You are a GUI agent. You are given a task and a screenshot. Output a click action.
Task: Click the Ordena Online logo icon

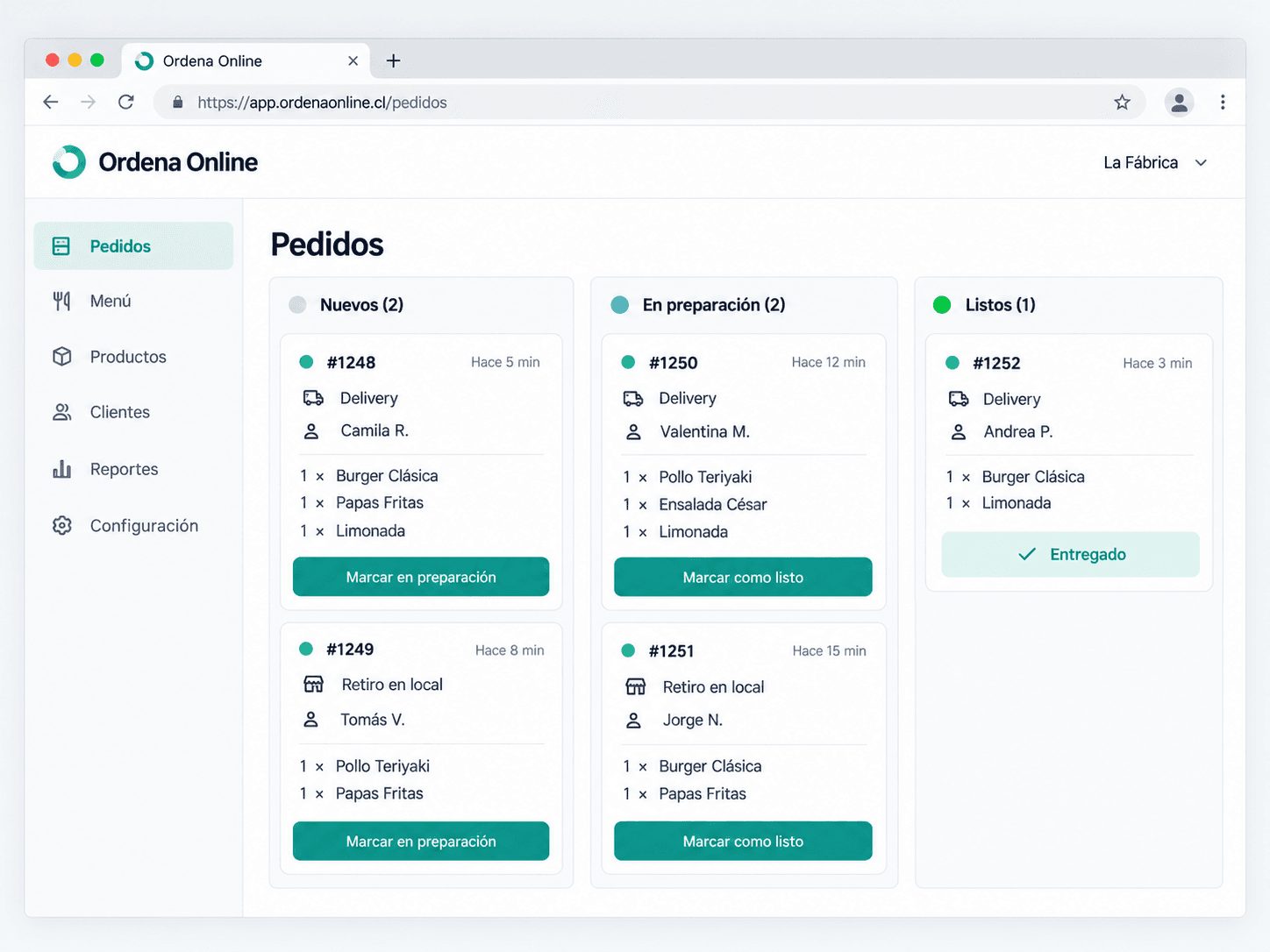pyautogui.click(x=69, y=162)
